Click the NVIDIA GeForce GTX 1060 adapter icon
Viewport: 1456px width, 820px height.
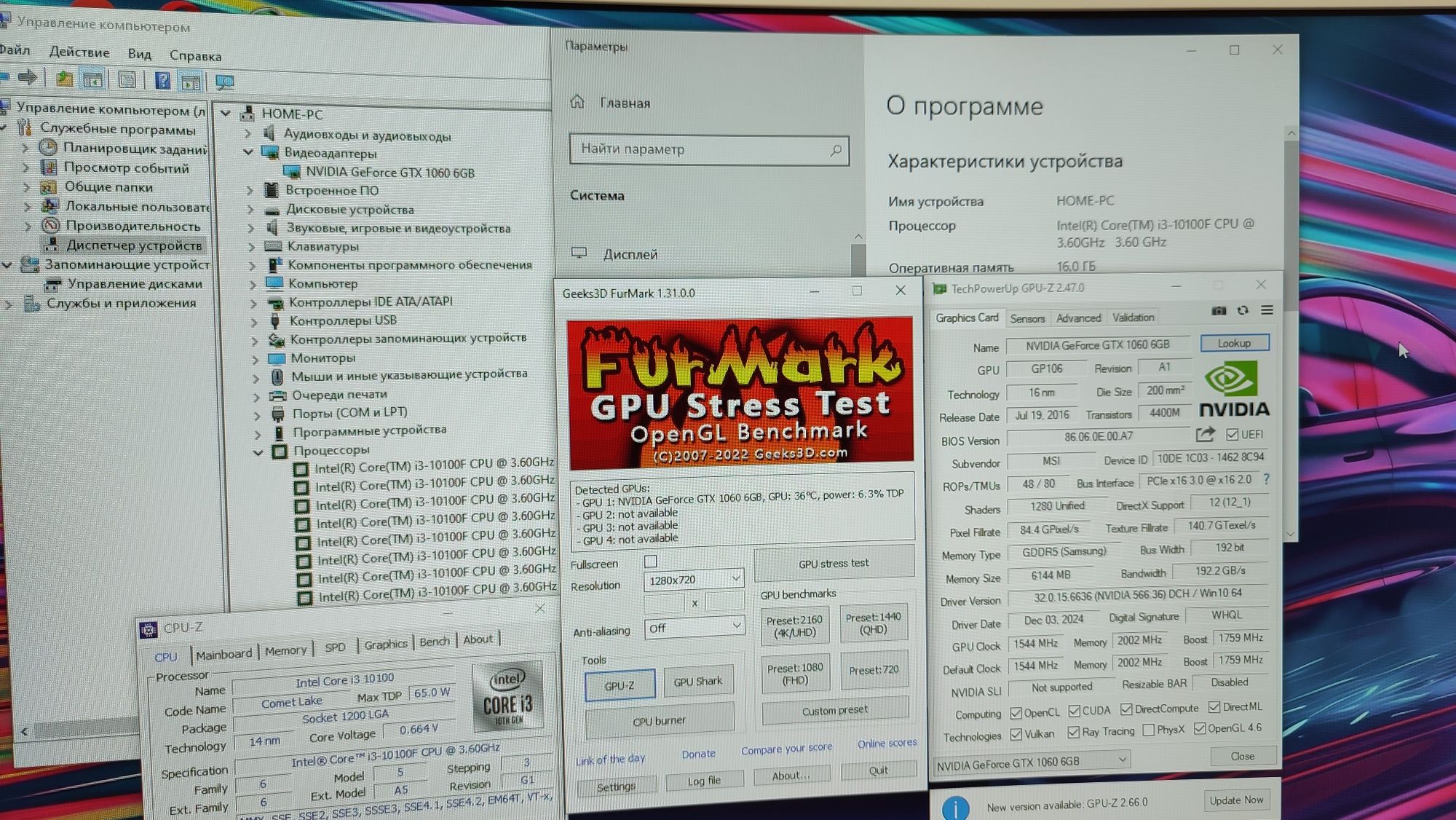click(292, 172)
